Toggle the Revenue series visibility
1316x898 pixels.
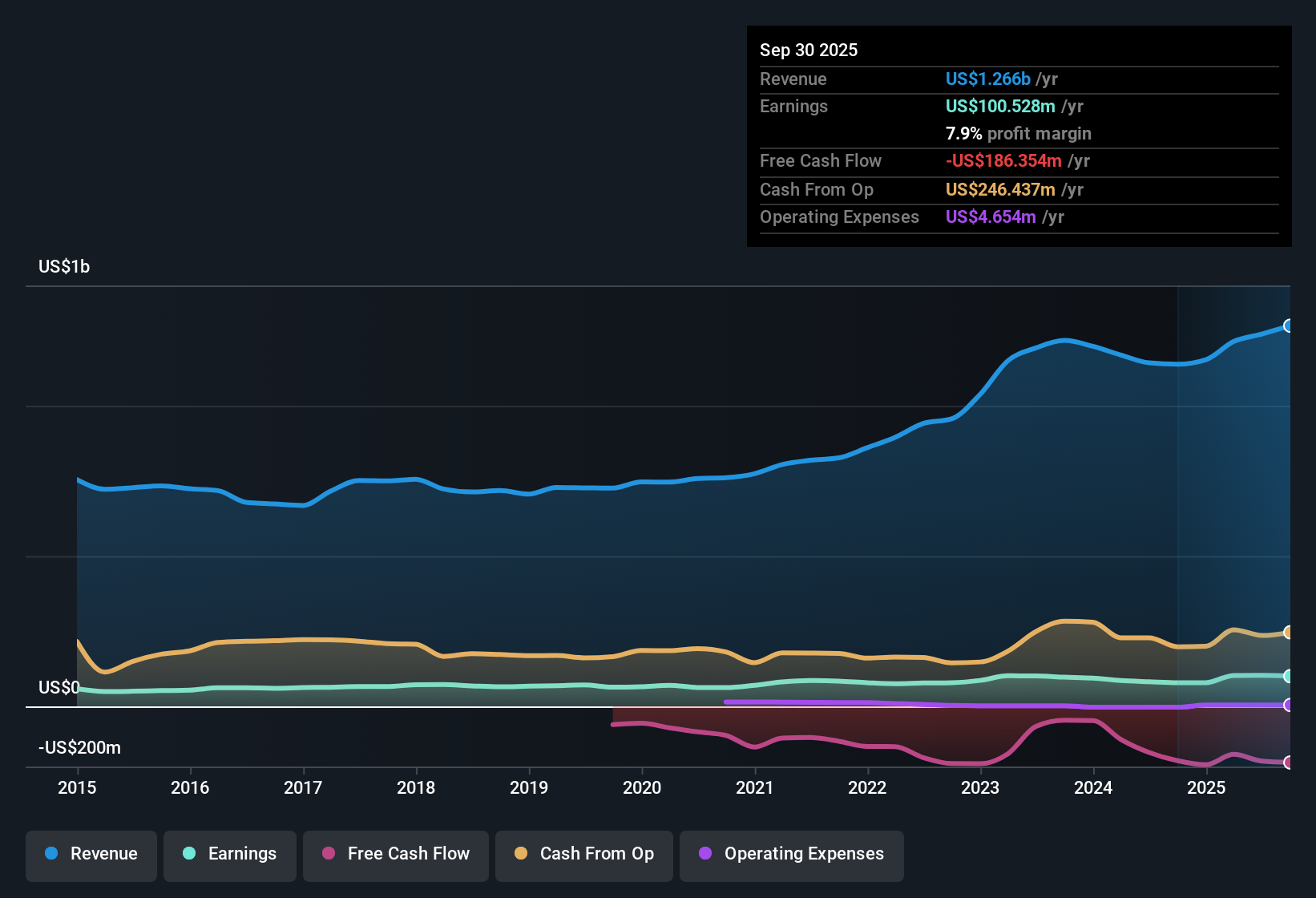click(x=91, y=854)
